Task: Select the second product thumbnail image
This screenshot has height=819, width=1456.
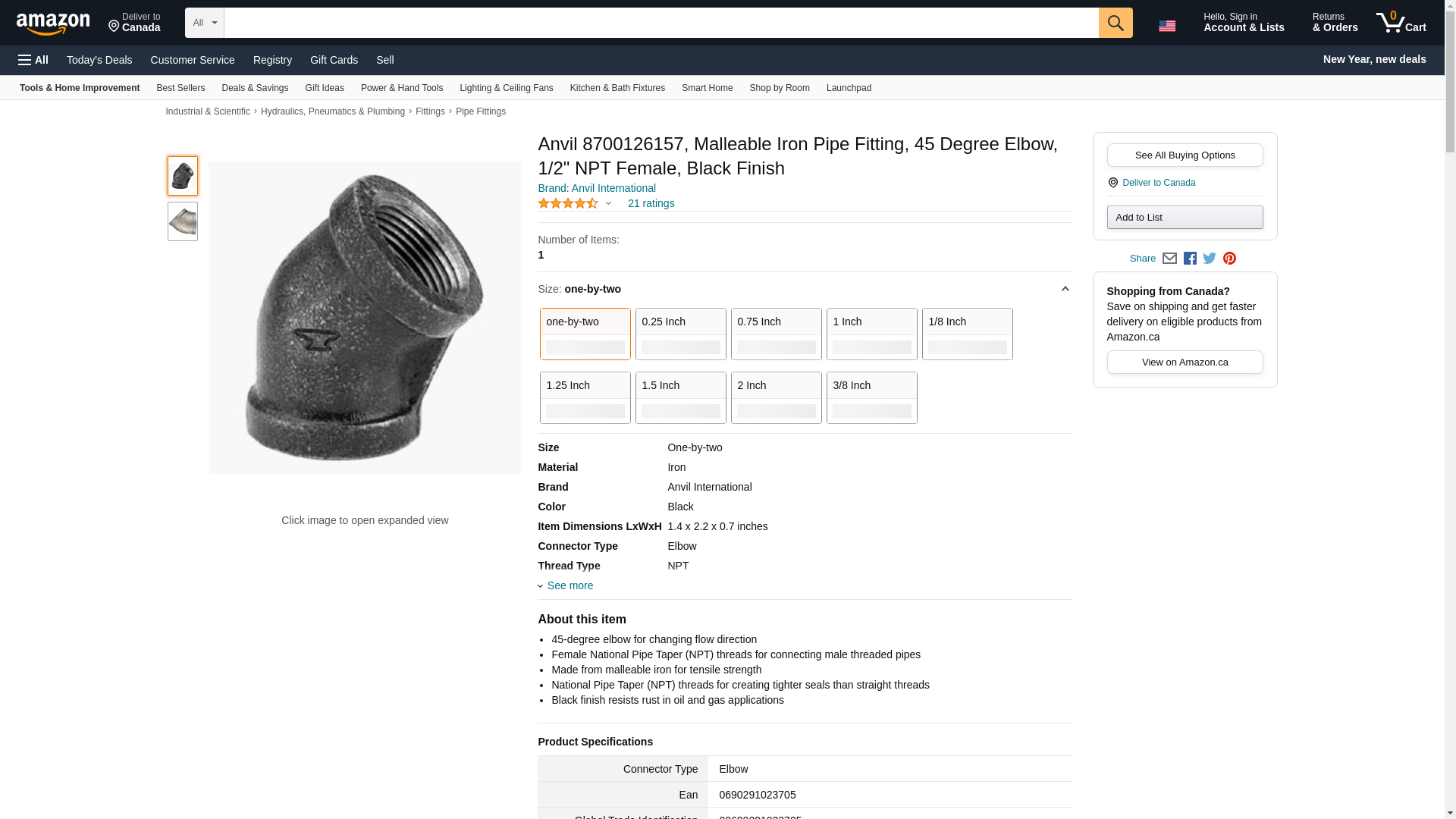Action: [x=183, y=221]
